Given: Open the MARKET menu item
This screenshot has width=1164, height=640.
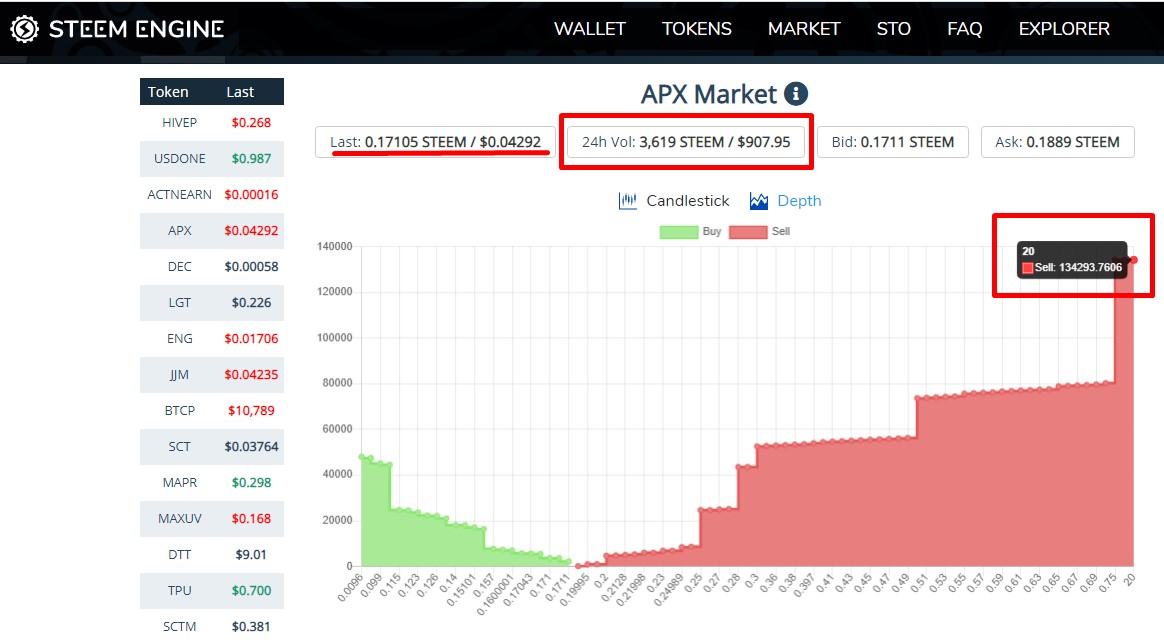Looking at the screenshot, I should pos(804,29).
